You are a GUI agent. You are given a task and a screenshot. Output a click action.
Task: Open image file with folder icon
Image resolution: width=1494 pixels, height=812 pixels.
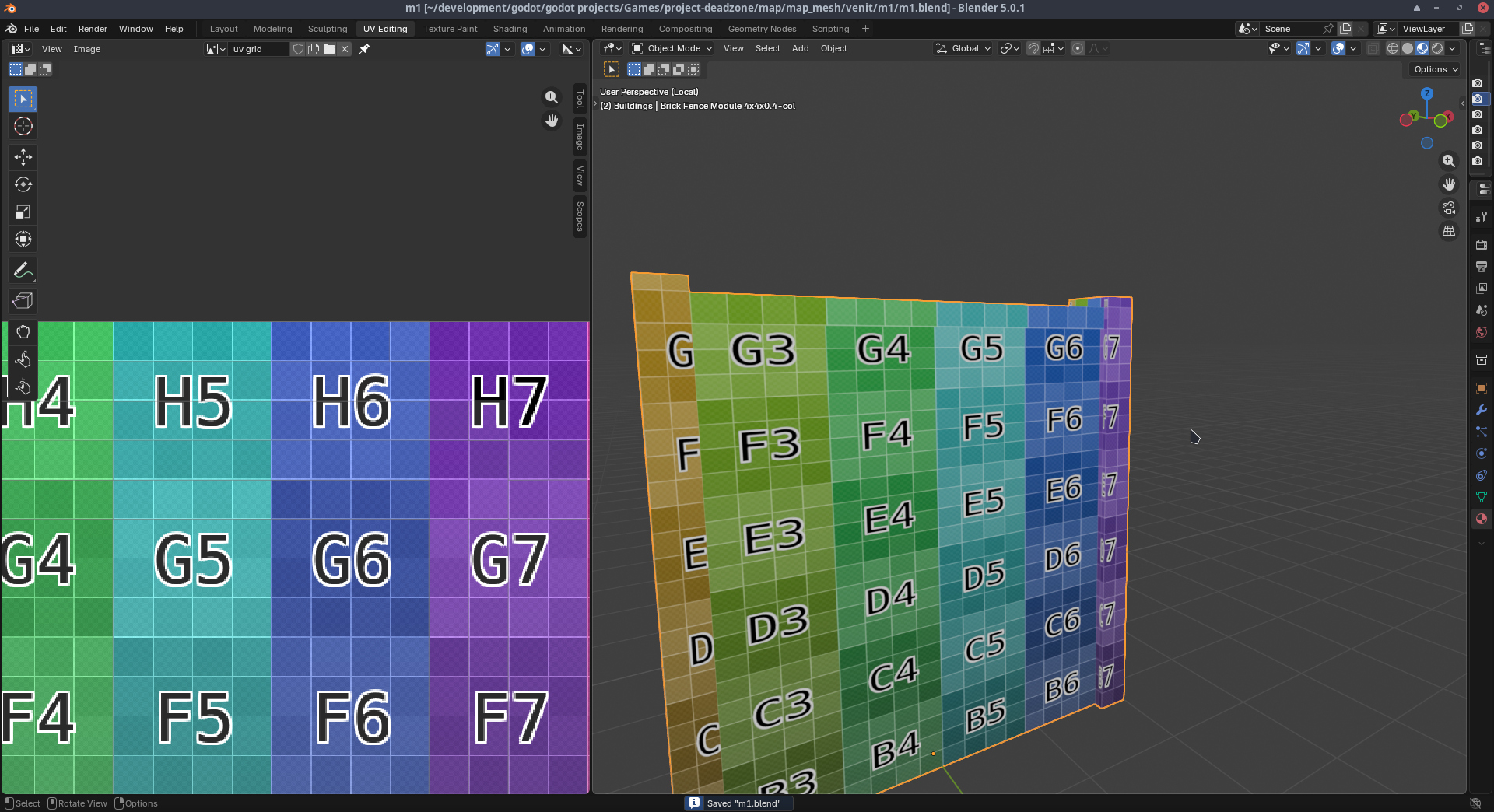click(329, 49)
